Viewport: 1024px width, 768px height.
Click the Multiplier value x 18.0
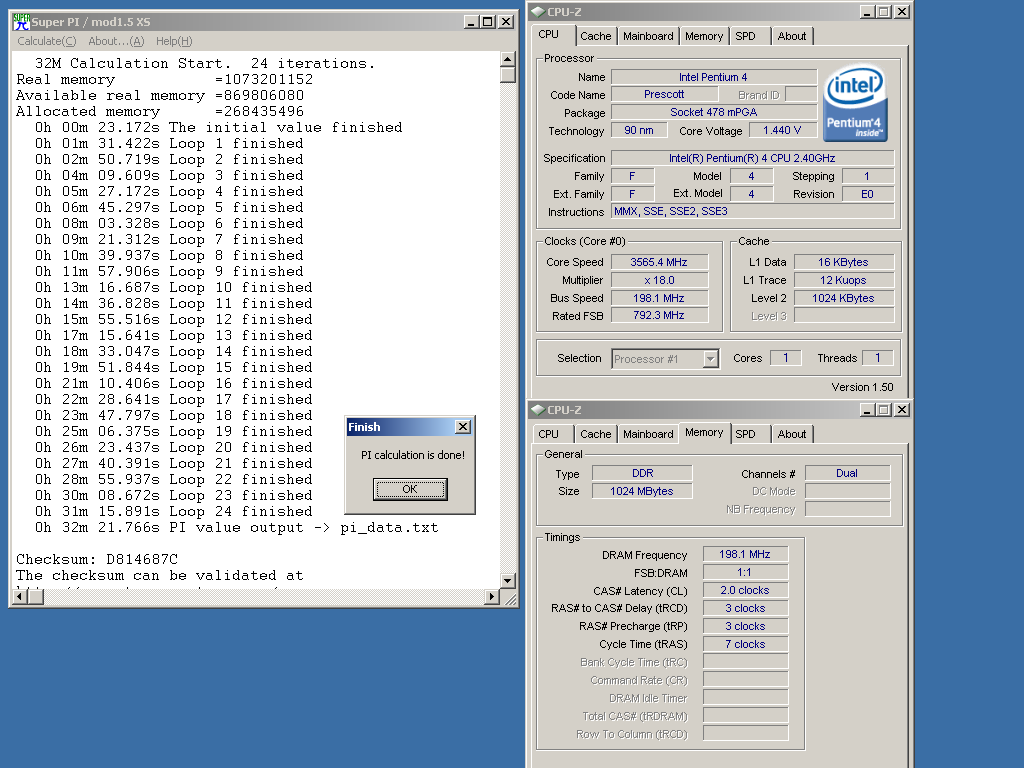[x=659, y=280]
